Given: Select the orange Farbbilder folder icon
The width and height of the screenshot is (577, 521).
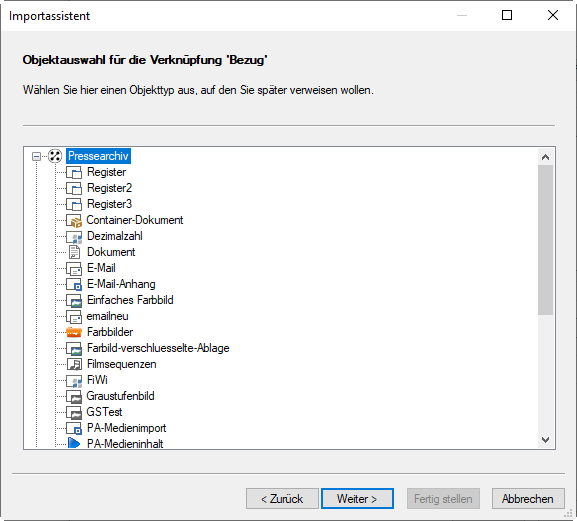Looking at the screenshot, I should 74,332.
